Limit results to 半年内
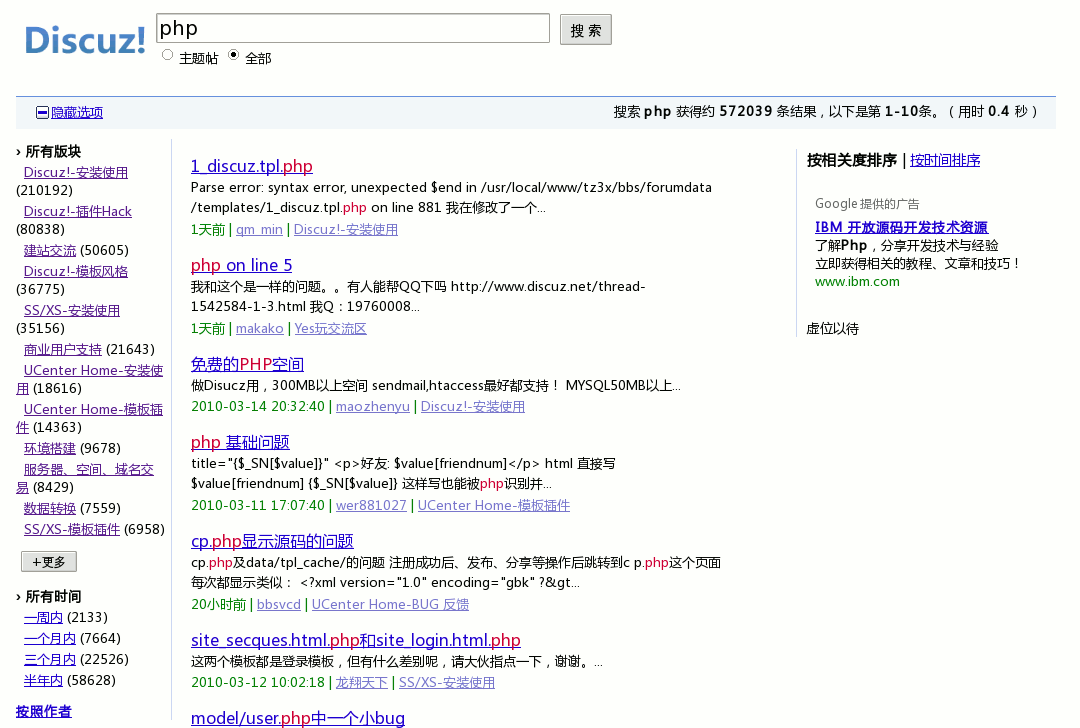 [x=43, y=680]
